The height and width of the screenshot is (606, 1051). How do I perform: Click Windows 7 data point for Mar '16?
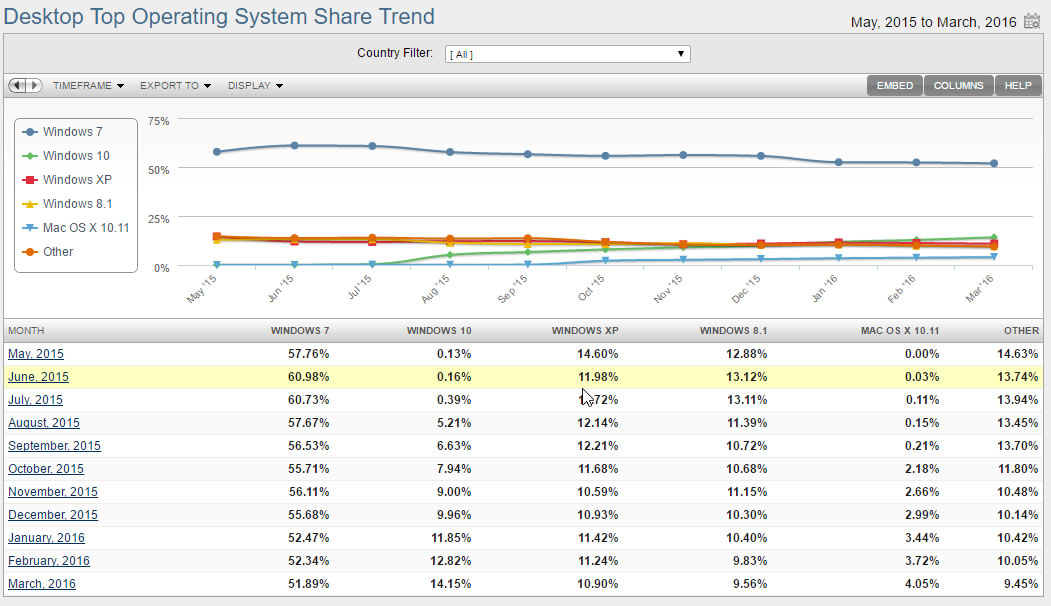pyautogui.click(x=994, y=164)
